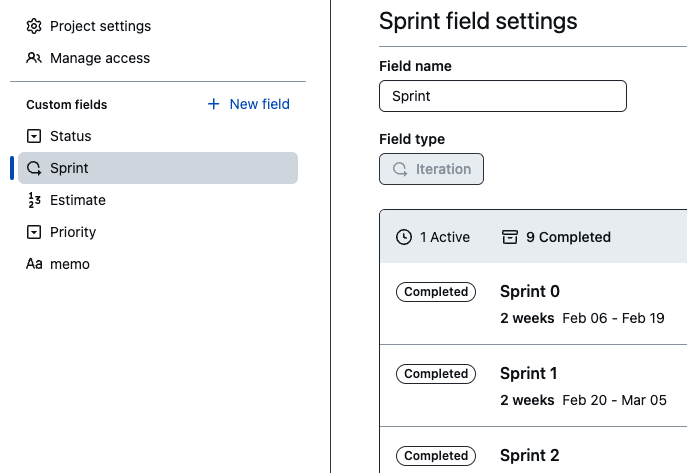This screenshot has width=687, height=473.
Task: Click the clock icon beside 1 Active
Action: [x=404, y=237]
